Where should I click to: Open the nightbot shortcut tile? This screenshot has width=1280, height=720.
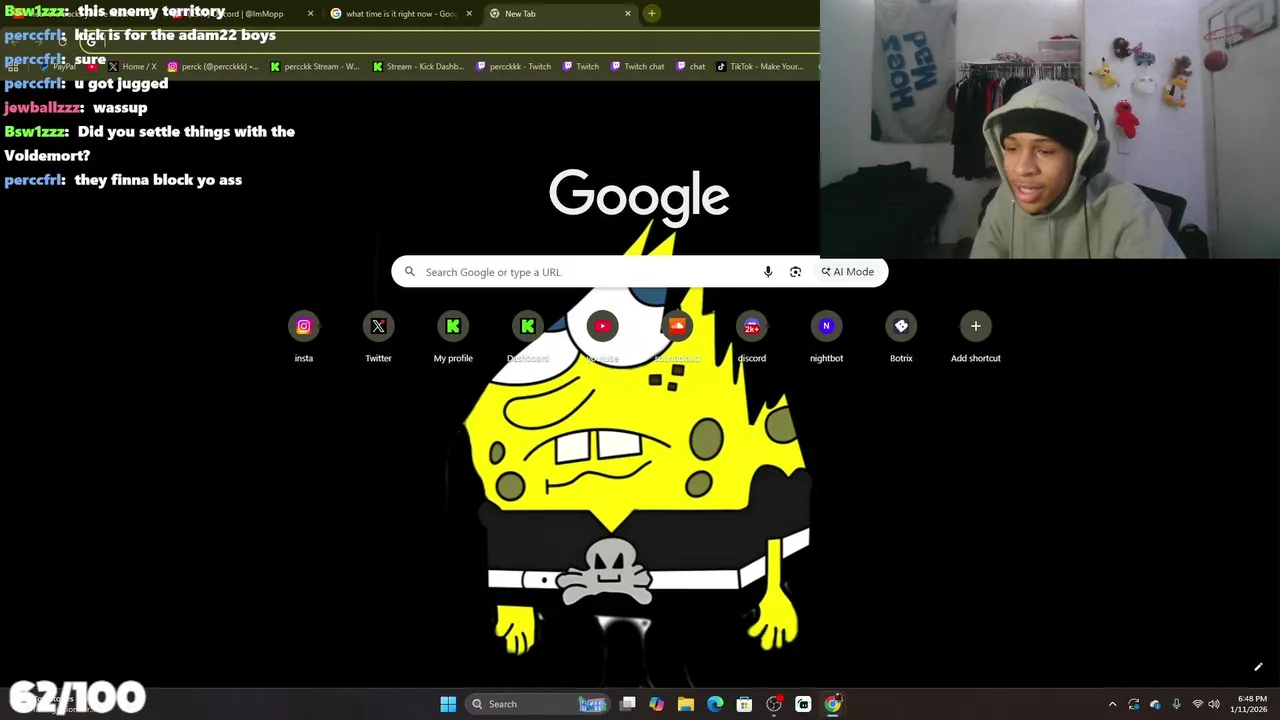826,337
